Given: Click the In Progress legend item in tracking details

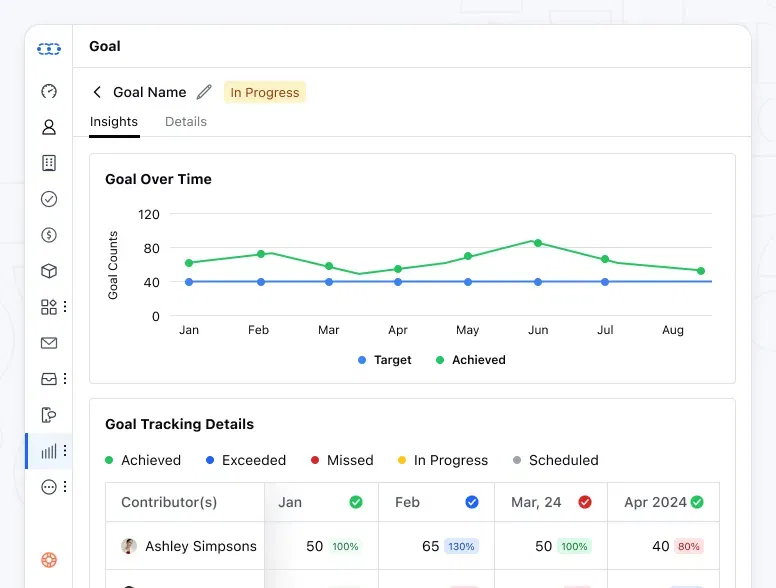Looking at the screenshot, I should pyautogui.click(x=443, y=460).
